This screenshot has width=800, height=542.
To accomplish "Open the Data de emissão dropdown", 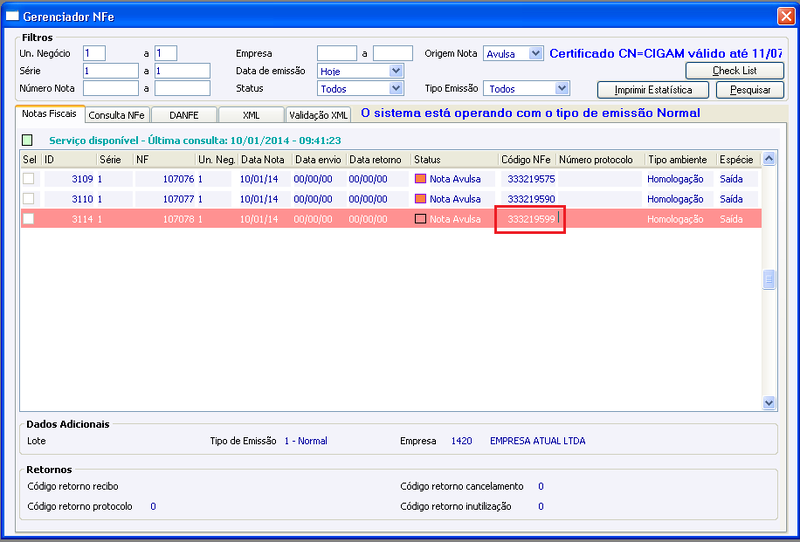I will 396,71.
